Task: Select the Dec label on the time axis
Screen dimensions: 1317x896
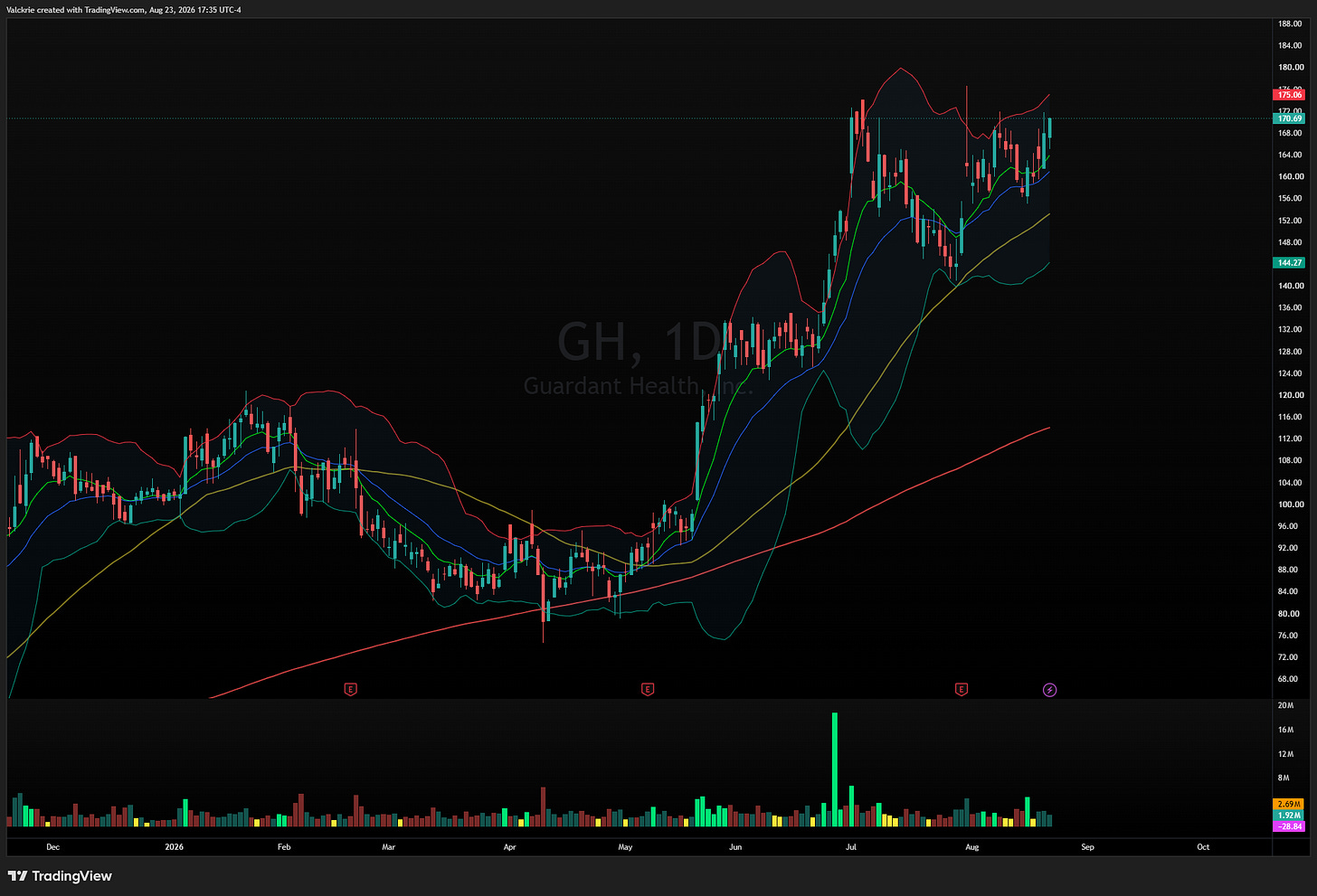Action: 53,847
